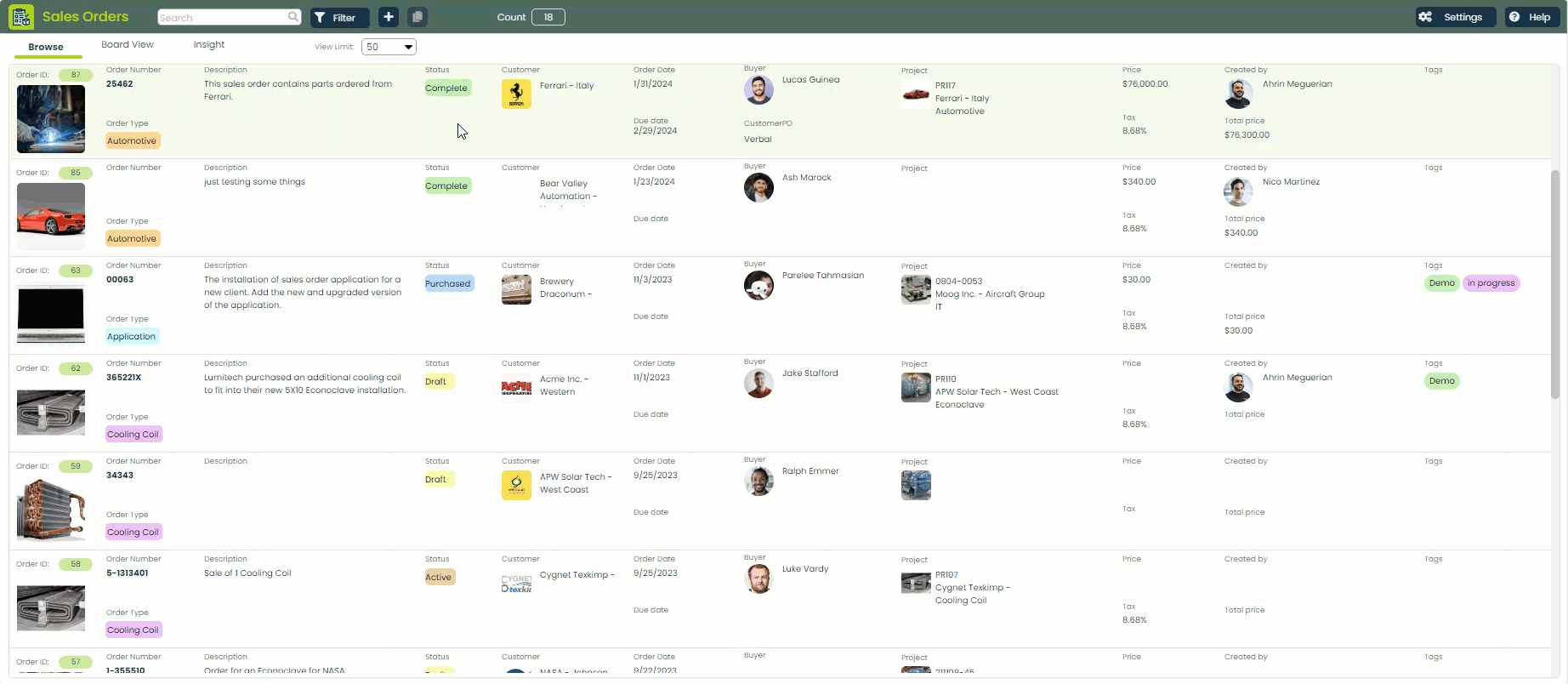Open the coil thumbnail for order ID 58
1568x684 pixels.
[x=51, y=607]
